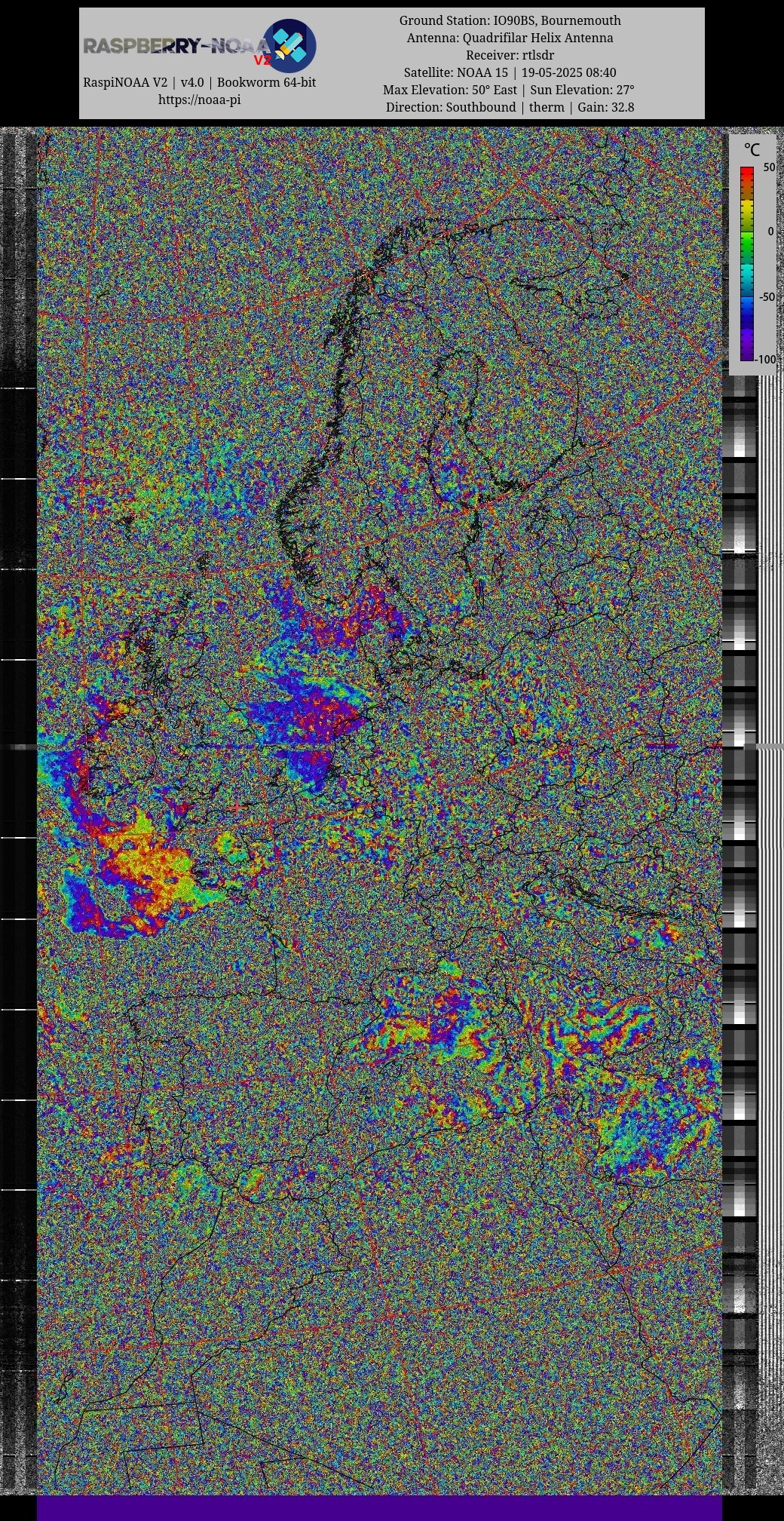The width and height of the screenshot is (784, 1521).
Task: Click the Receiver: rtlsdr line
Action: pos(510,55)
